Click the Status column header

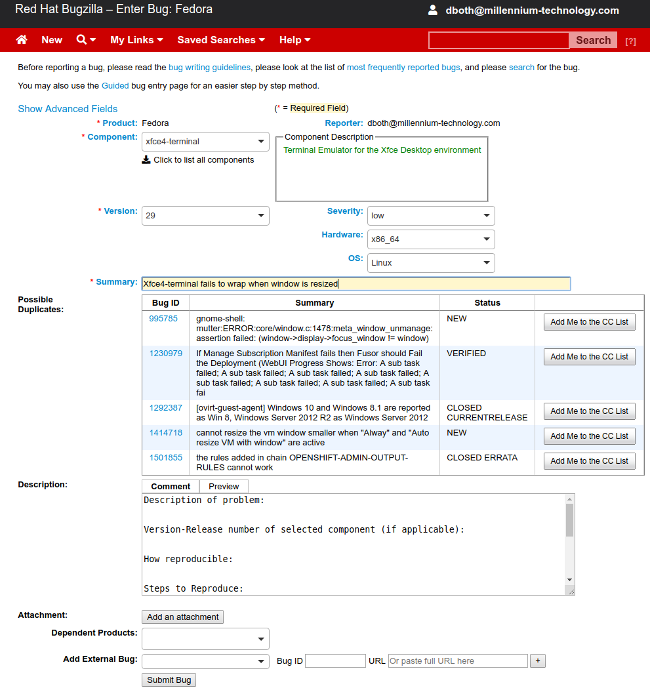487,303
